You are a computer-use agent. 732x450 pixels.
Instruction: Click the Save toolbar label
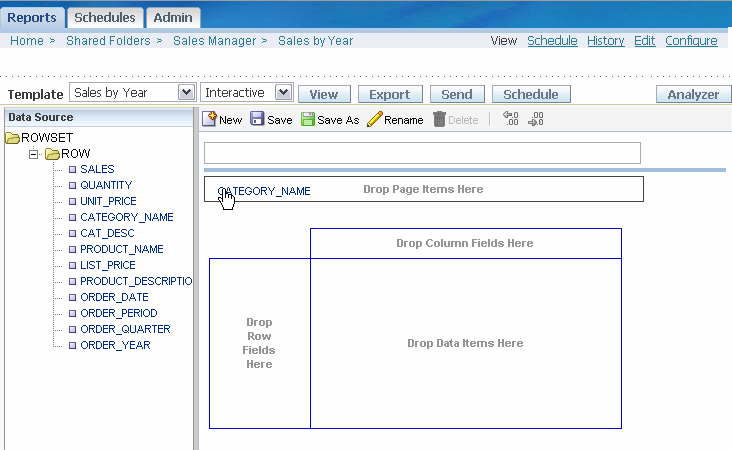[x=280, y=120]
